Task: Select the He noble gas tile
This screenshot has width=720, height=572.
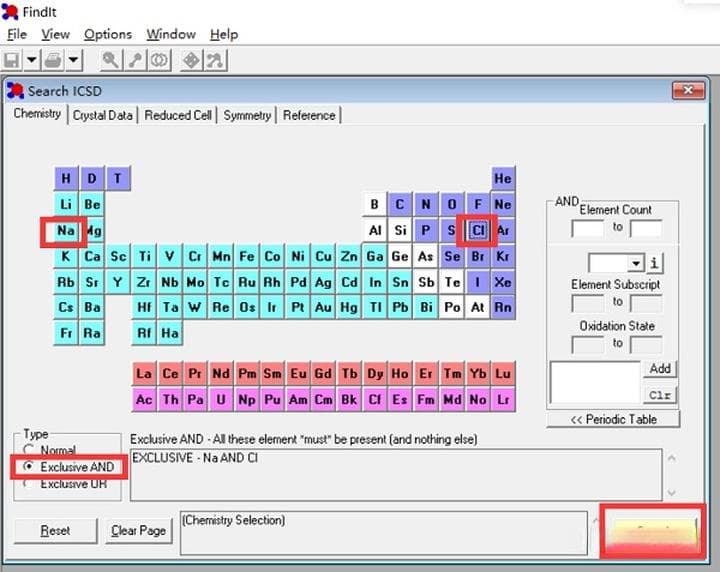Action: coord(503,178)
